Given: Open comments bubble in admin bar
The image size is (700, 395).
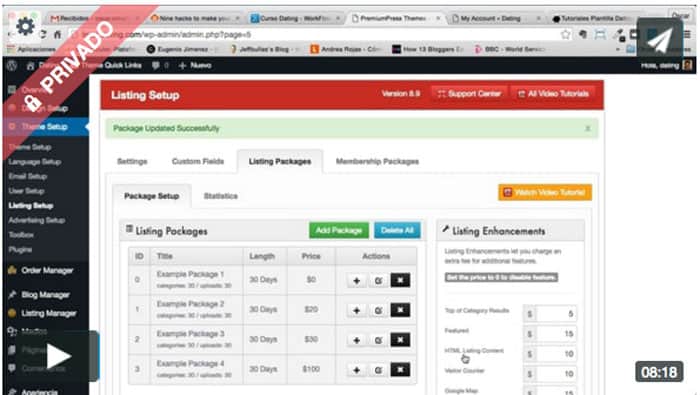Looking at the screenshot, I should click(159, 65).
